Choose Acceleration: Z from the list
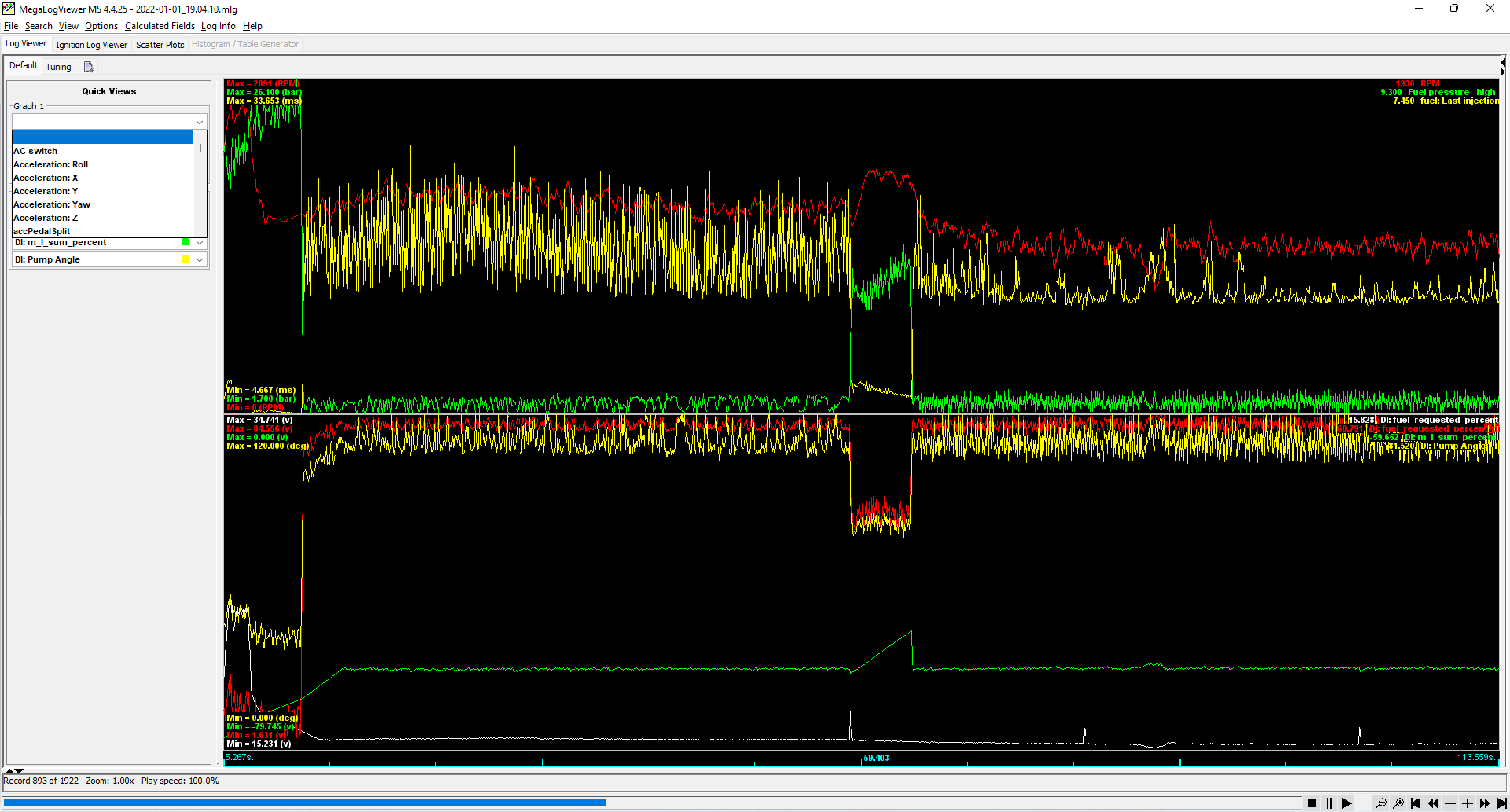Viewport: 1510px width, 812px height. tap(102, 218)
